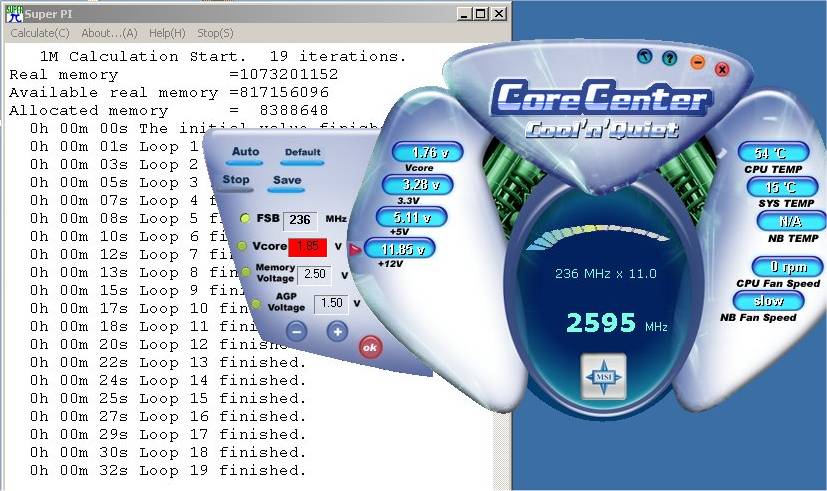Select the Vcore radio indicator
This screenshot has height=491, width=827.
tap(242, 246)
